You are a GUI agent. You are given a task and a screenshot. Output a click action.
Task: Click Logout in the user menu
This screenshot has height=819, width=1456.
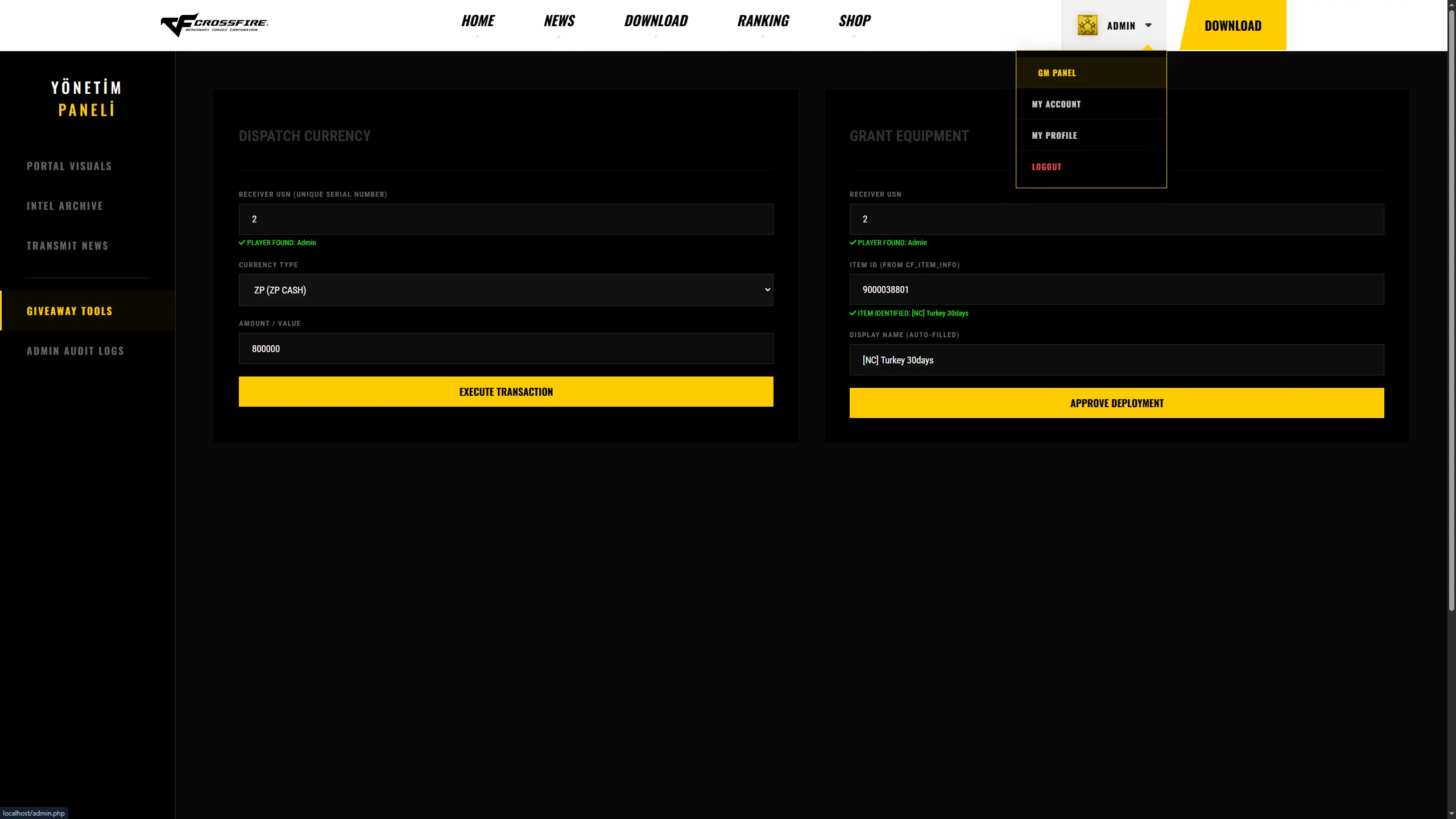click(x=1091, y=167)
